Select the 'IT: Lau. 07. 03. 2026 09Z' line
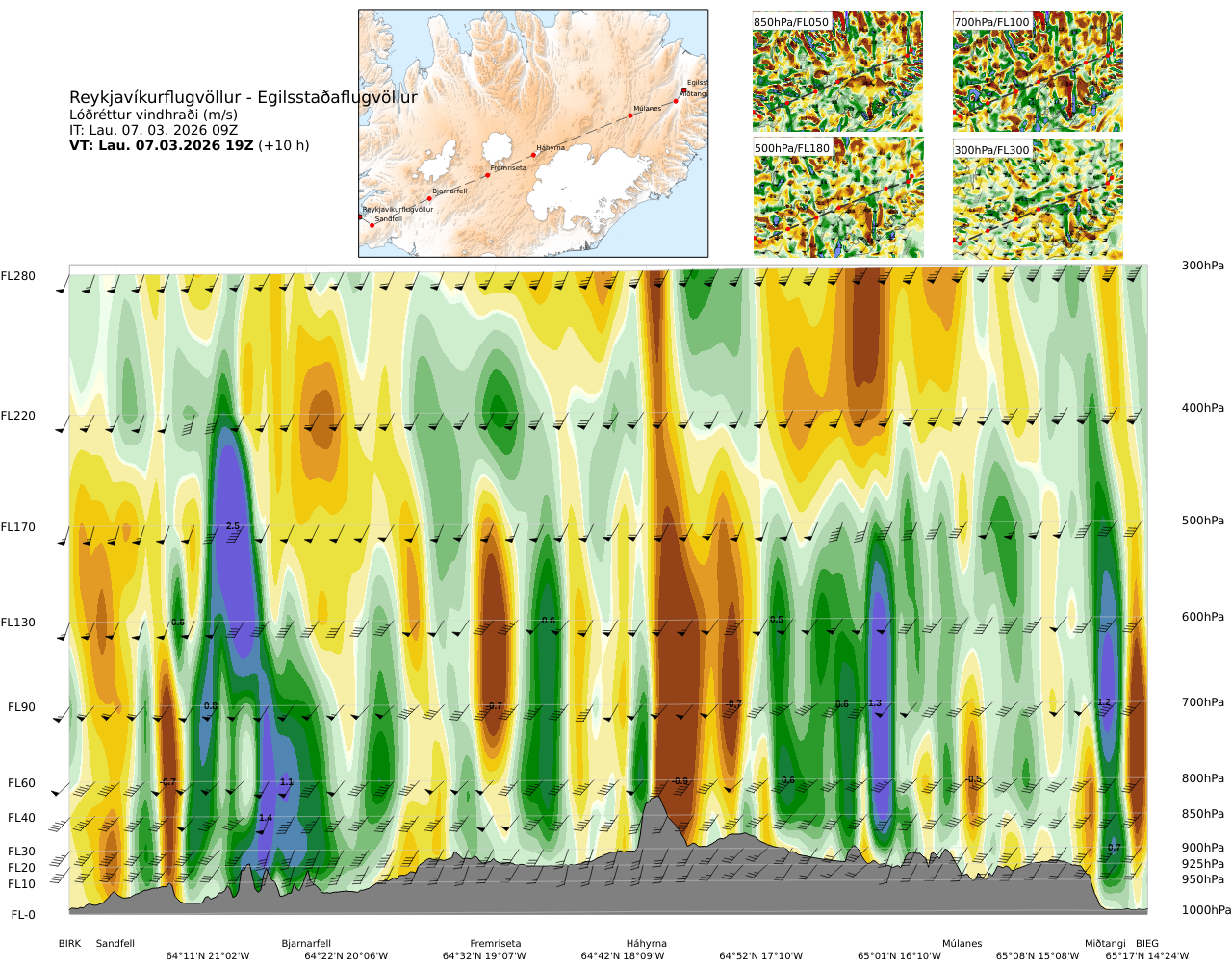The height and width of the screenshot is (967, 1232). point(153,130)
